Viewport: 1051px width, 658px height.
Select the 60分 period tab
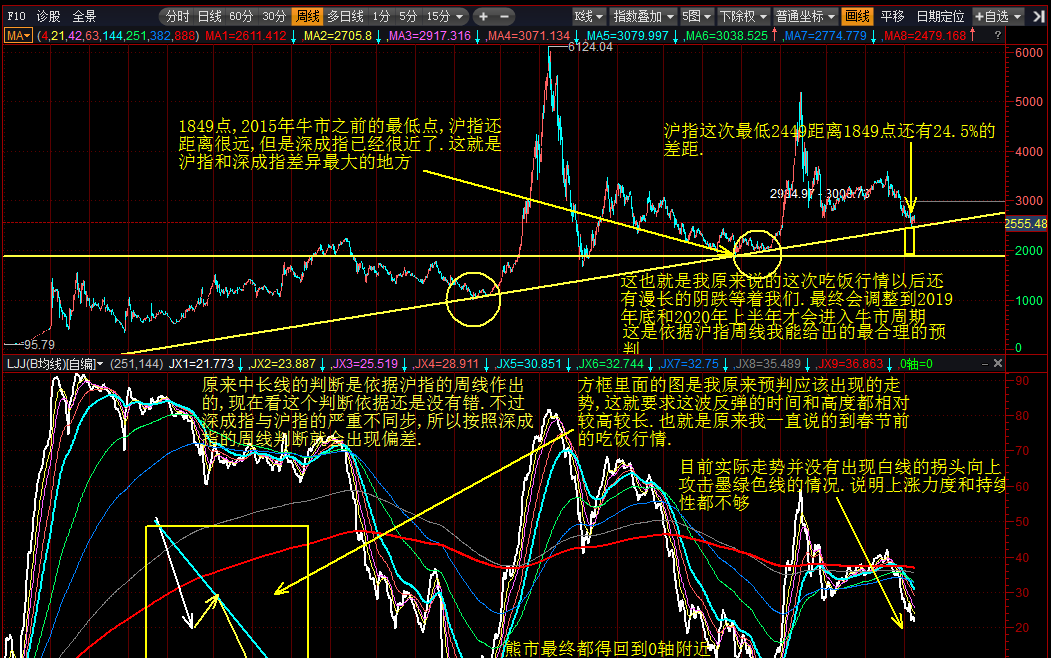point(241,16)
